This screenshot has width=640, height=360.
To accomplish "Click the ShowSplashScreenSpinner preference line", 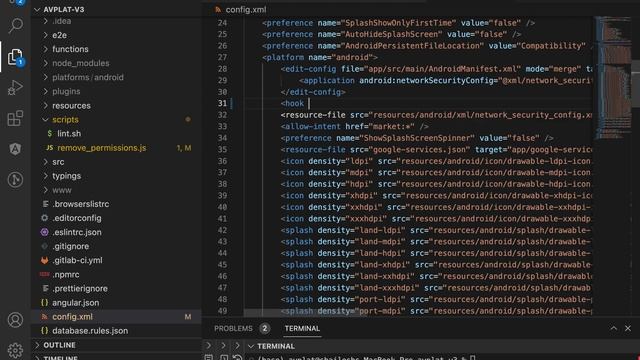I will click(417, 138).
